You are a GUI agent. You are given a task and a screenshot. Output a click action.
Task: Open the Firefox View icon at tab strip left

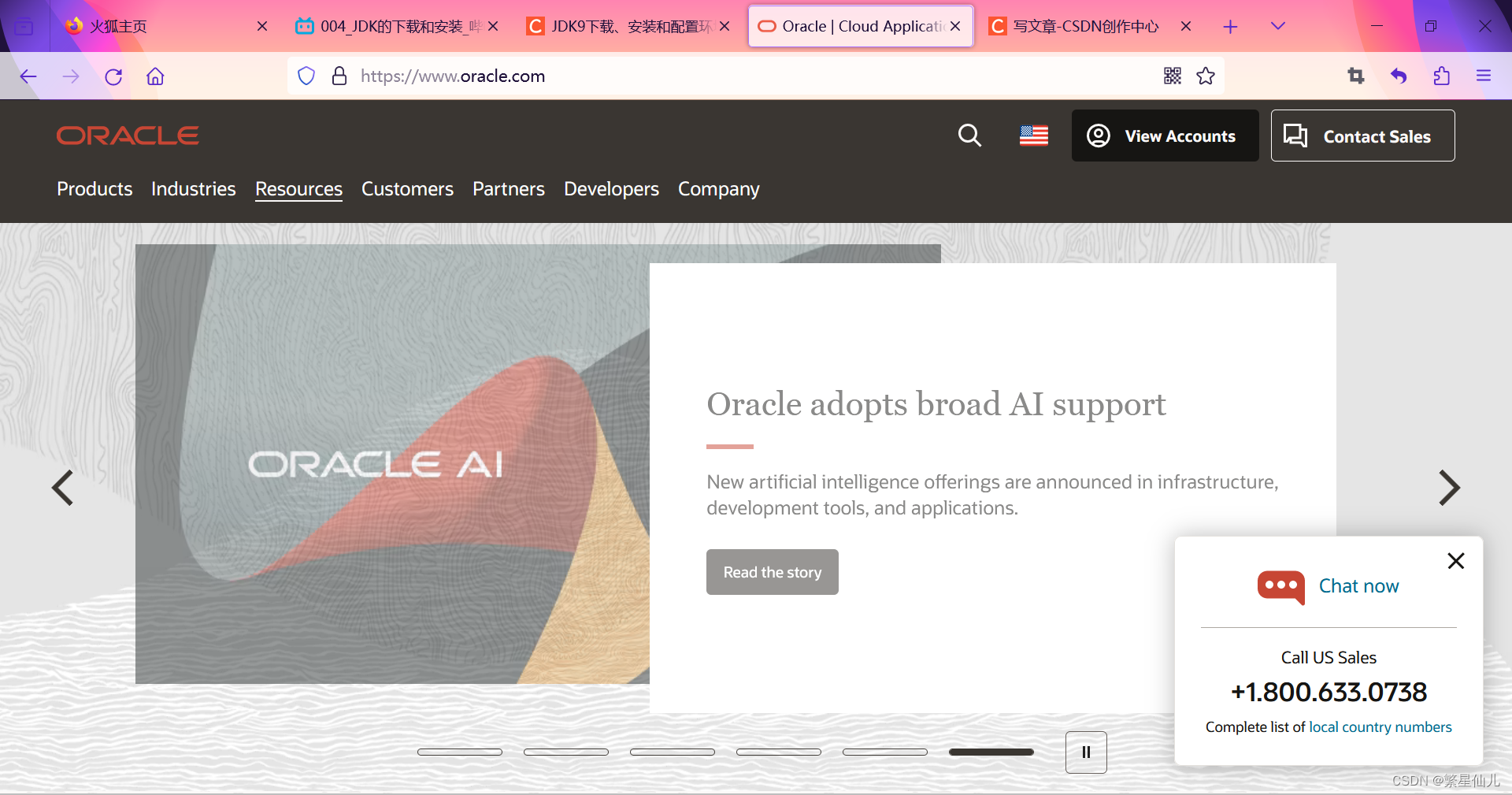(x=24, y=27)
